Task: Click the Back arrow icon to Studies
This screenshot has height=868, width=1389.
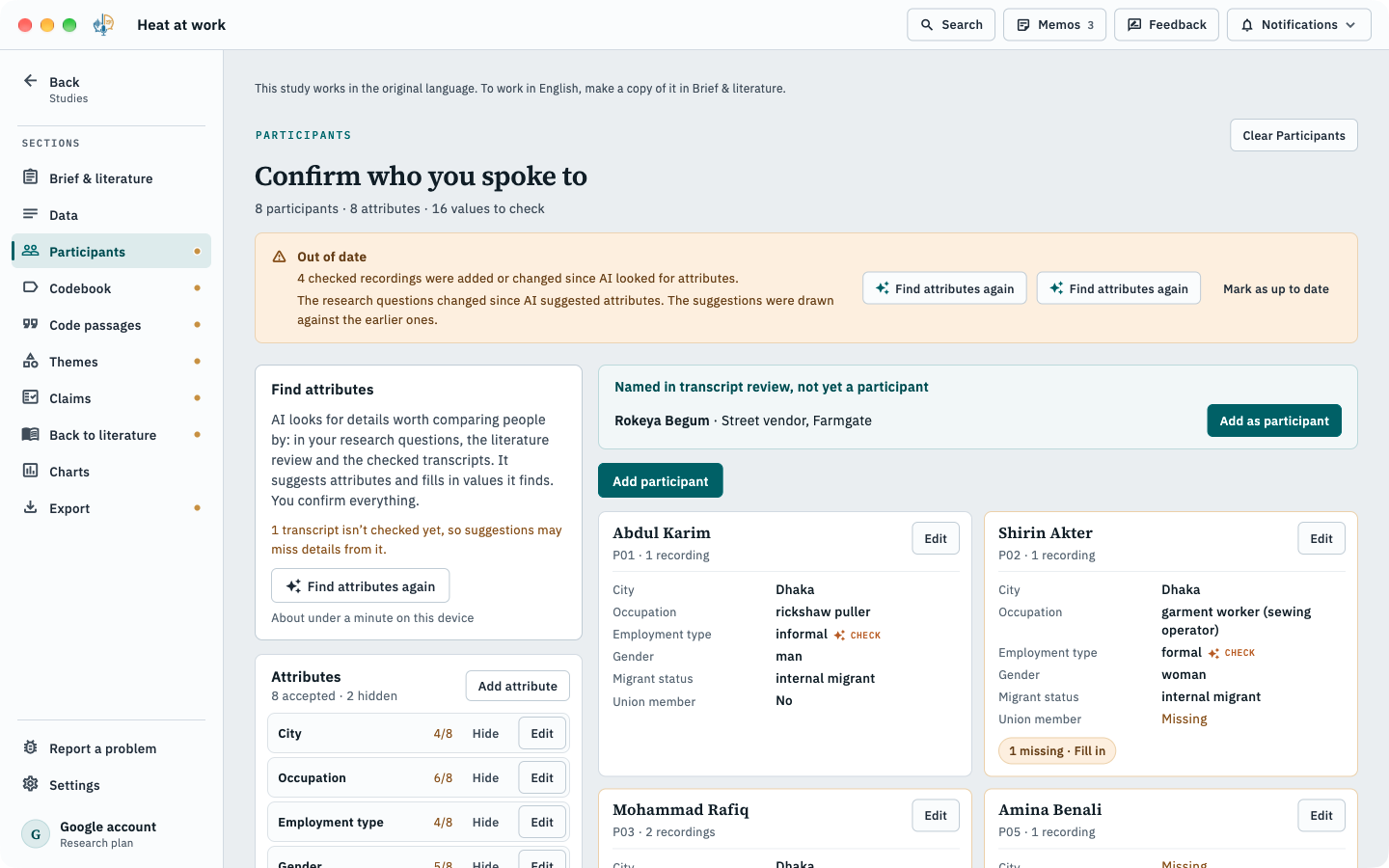Action: point(30,81)
